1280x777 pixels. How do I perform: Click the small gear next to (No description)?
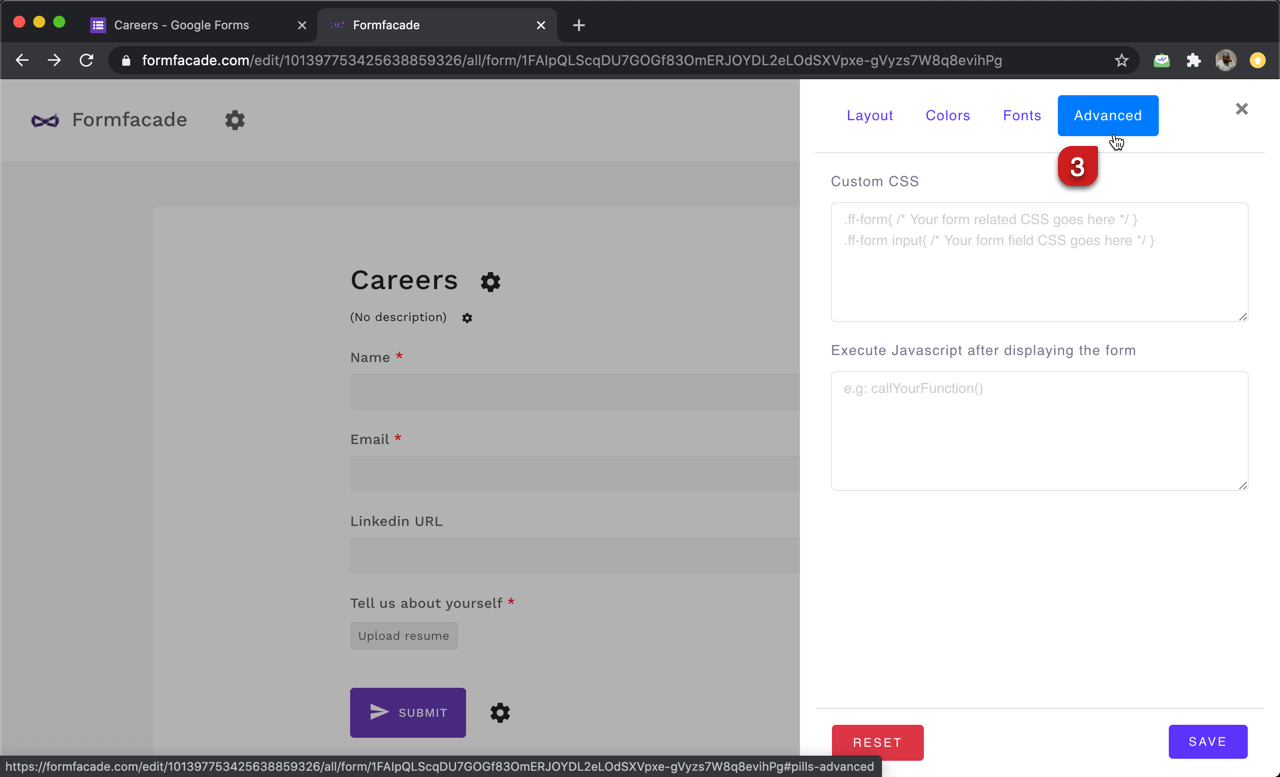tap(467, 318)
